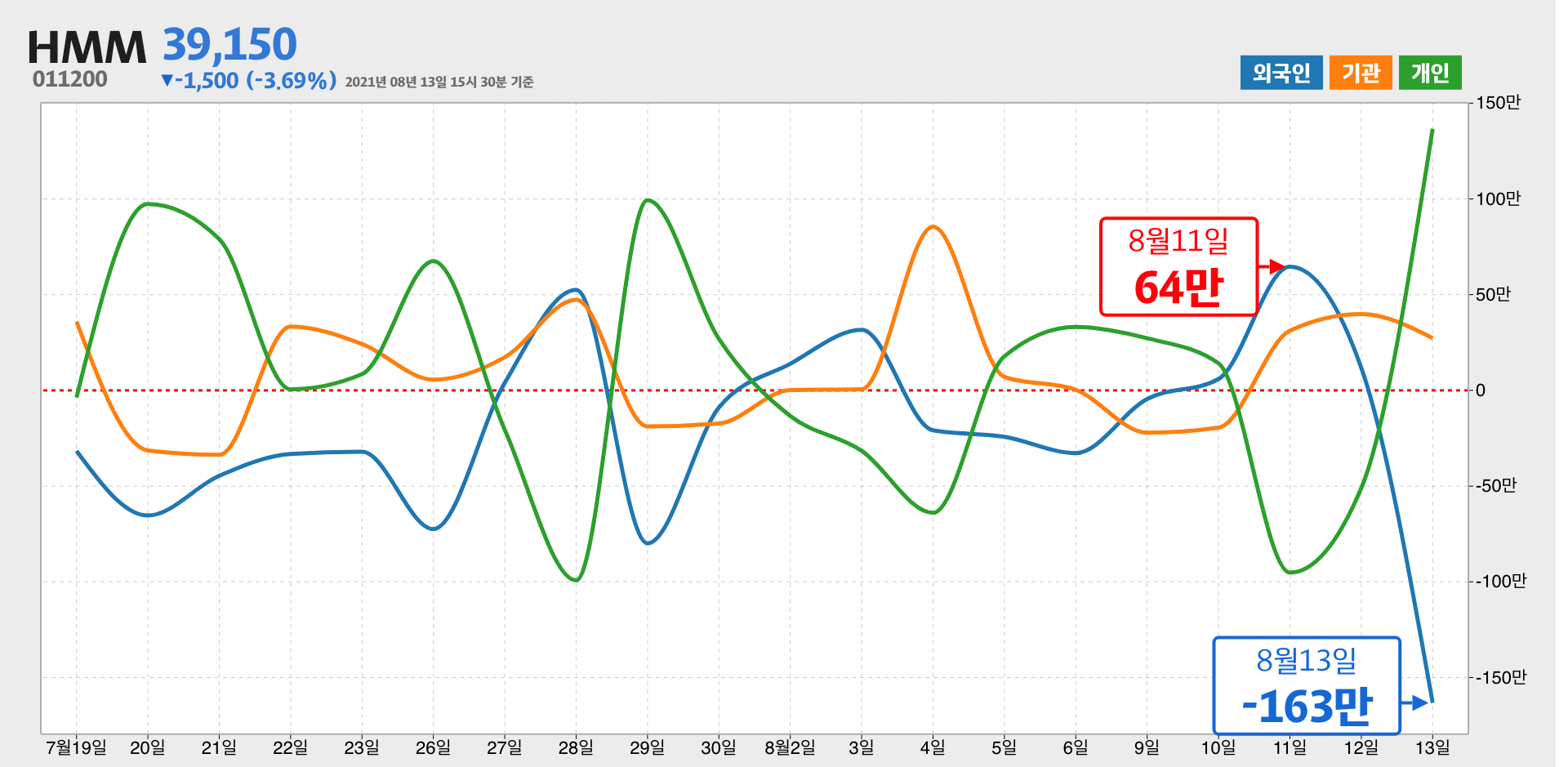This screenshot has width=1568, height=767.
Task: Click the green line peak at 29일
Action: point(647,200)
